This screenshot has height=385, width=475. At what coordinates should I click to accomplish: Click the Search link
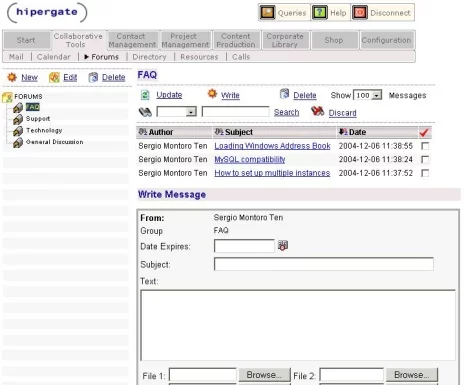(x=287, y=112)
